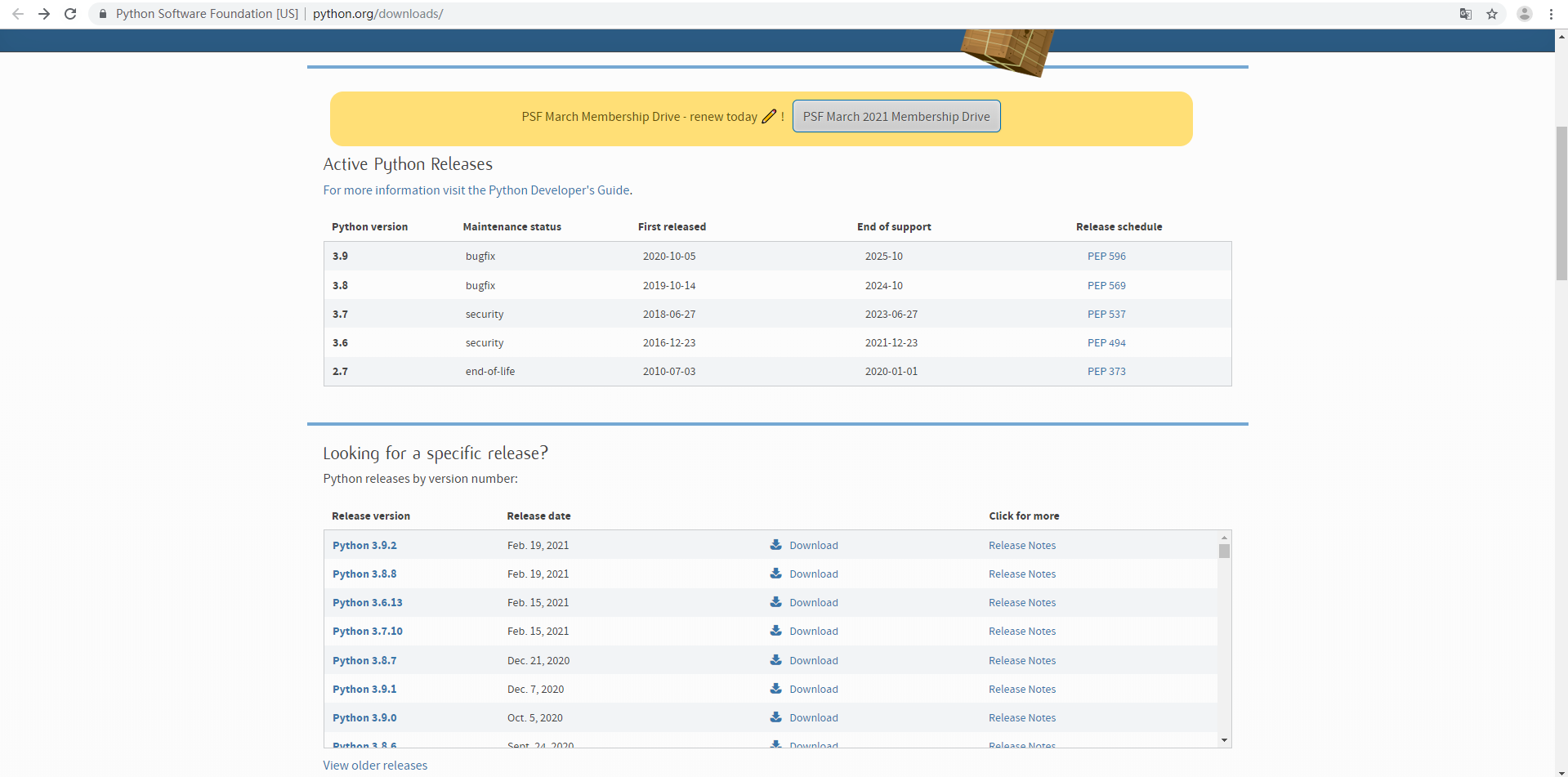Open PEP 373 release schedule link
This screenshot has height=777, width=1568.
[1106, 372]
